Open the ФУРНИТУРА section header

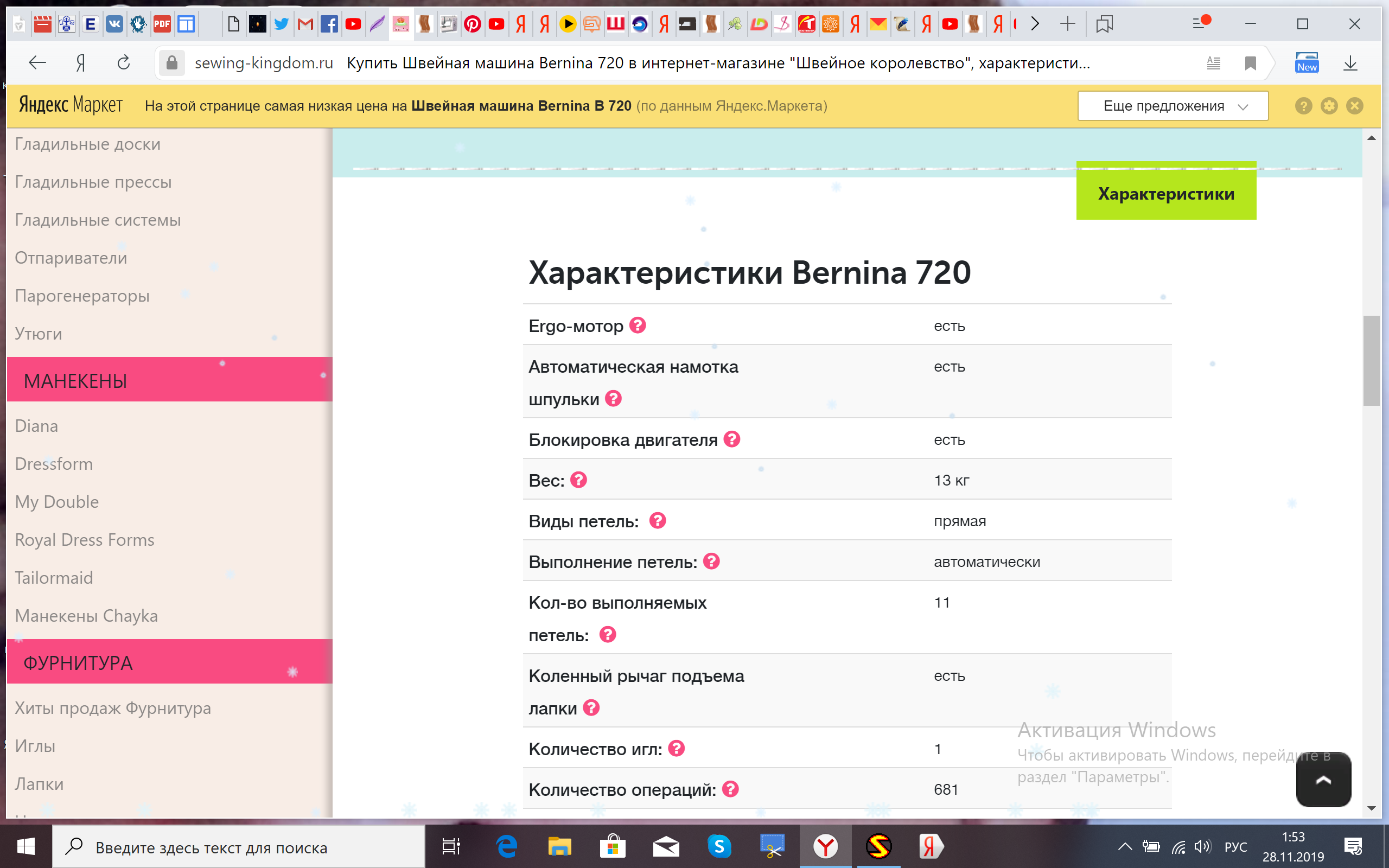pos(169,661)
